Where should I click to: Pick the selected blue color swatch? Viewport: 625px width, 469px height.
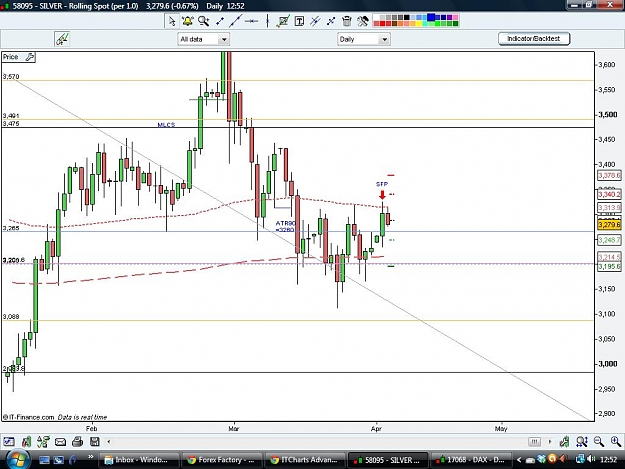pos(431,18)
